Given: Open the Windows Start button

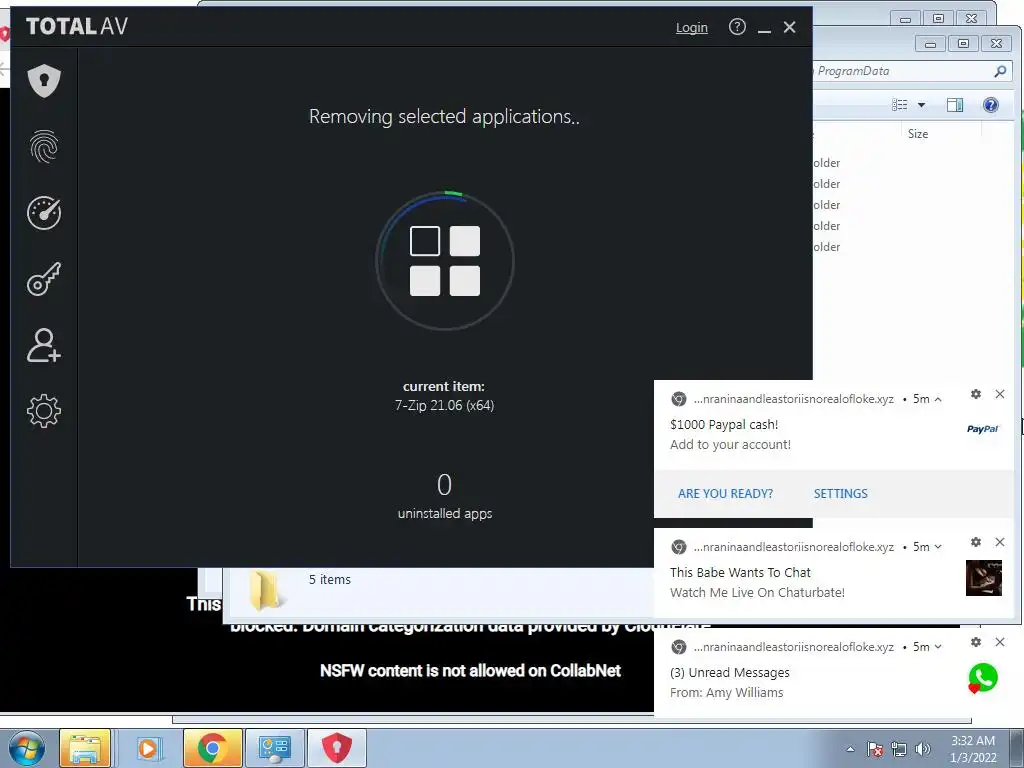Looking at the screenshot, I should coord(26,748).
